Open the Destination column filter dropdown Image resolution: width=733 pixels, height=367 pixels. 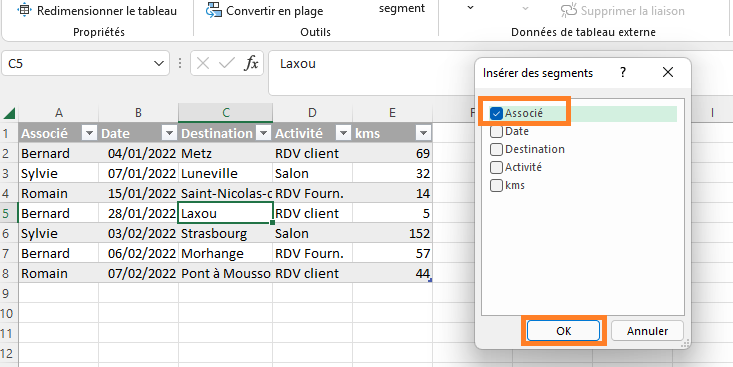[x=264, y=134]
